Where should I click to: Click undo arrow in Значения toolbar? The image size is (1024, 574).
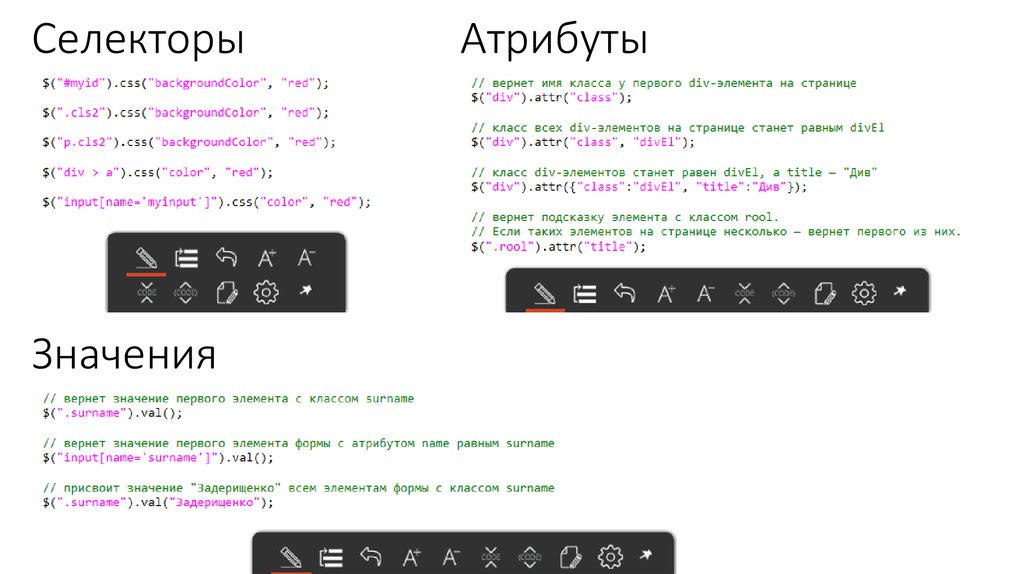tap(371, 556)
